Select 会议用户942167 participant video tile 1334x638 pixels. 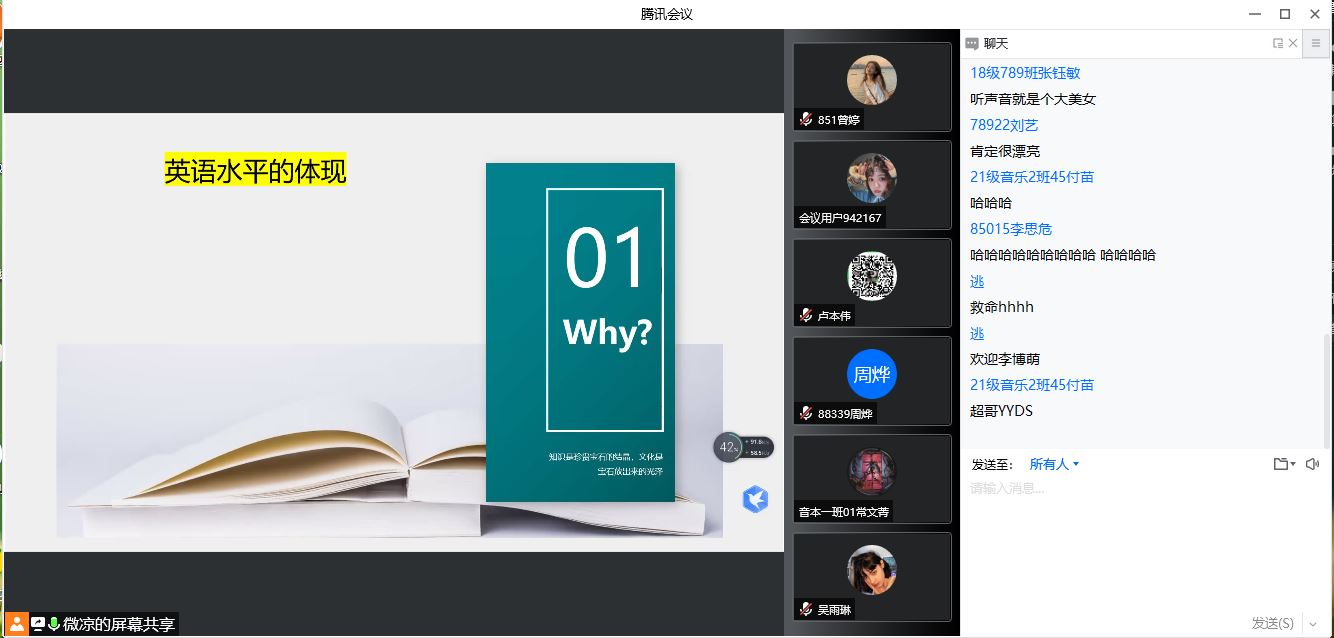[871, 185]
